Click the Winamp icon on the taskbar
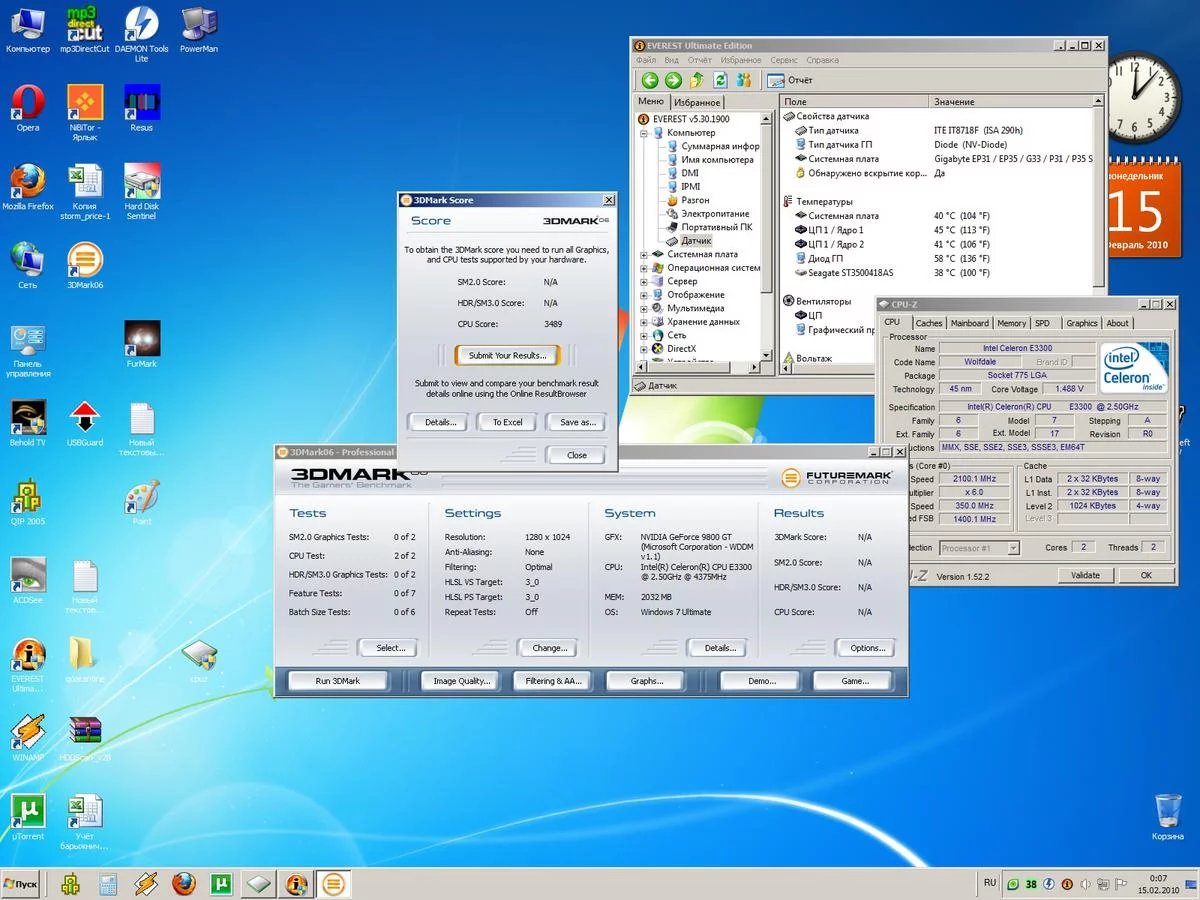This screenshot has height=900, width=1200. tap(146, 884)
